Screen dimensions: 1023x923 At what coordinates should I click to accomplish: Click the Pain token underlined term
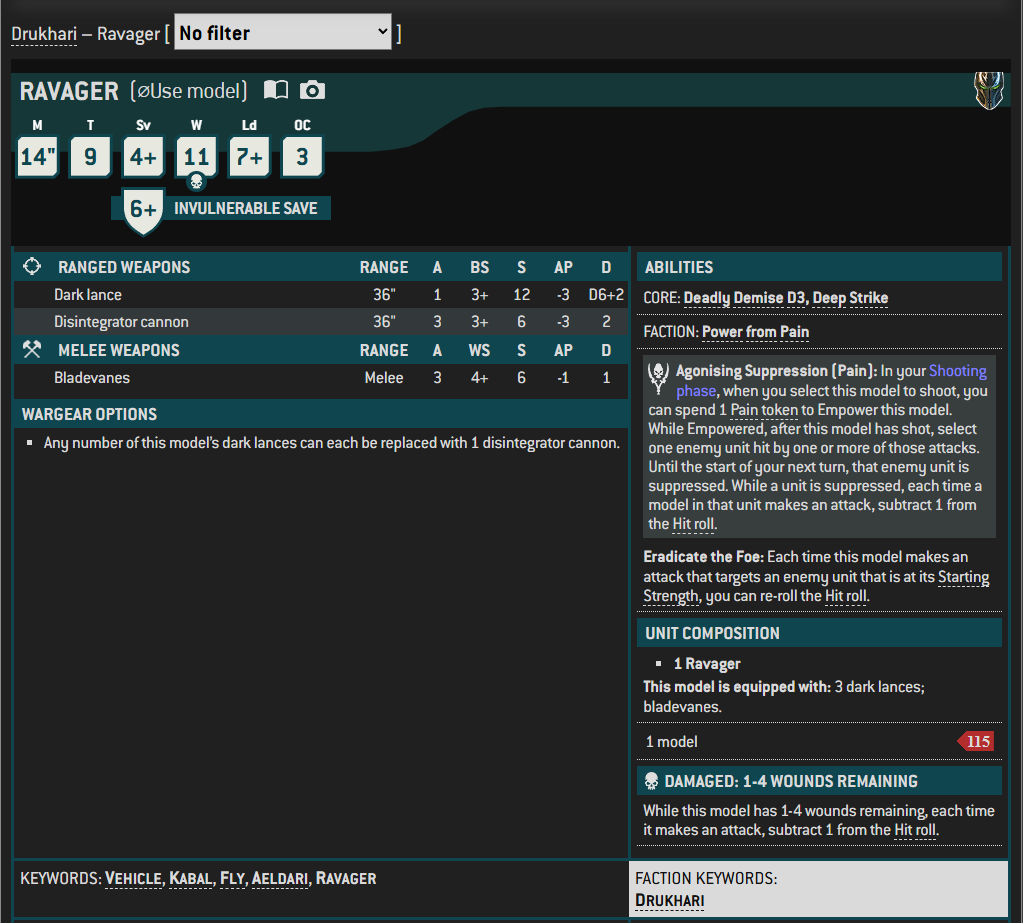tap(764, 410)
